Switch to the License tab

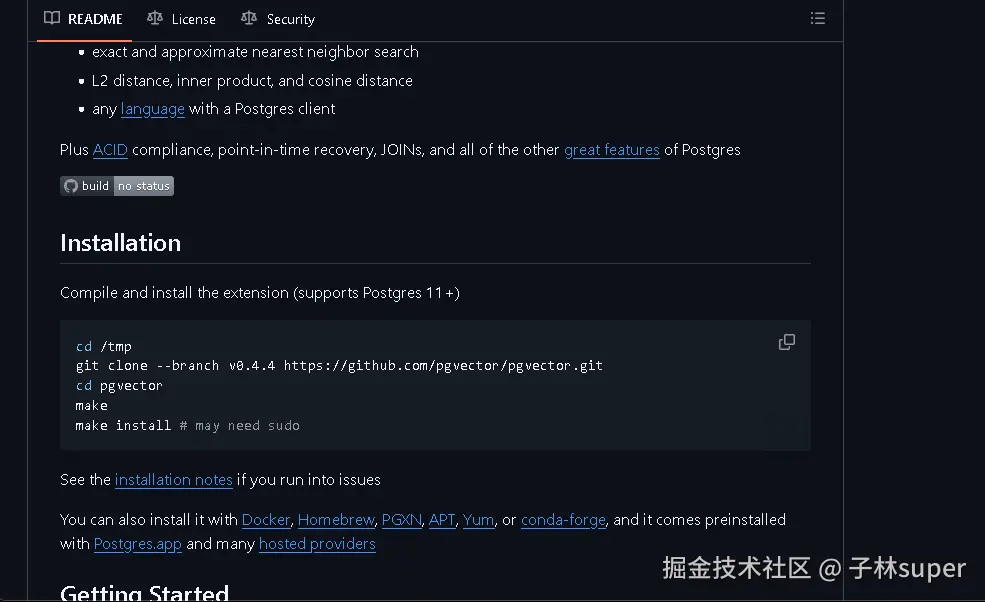tap(192, 18)
